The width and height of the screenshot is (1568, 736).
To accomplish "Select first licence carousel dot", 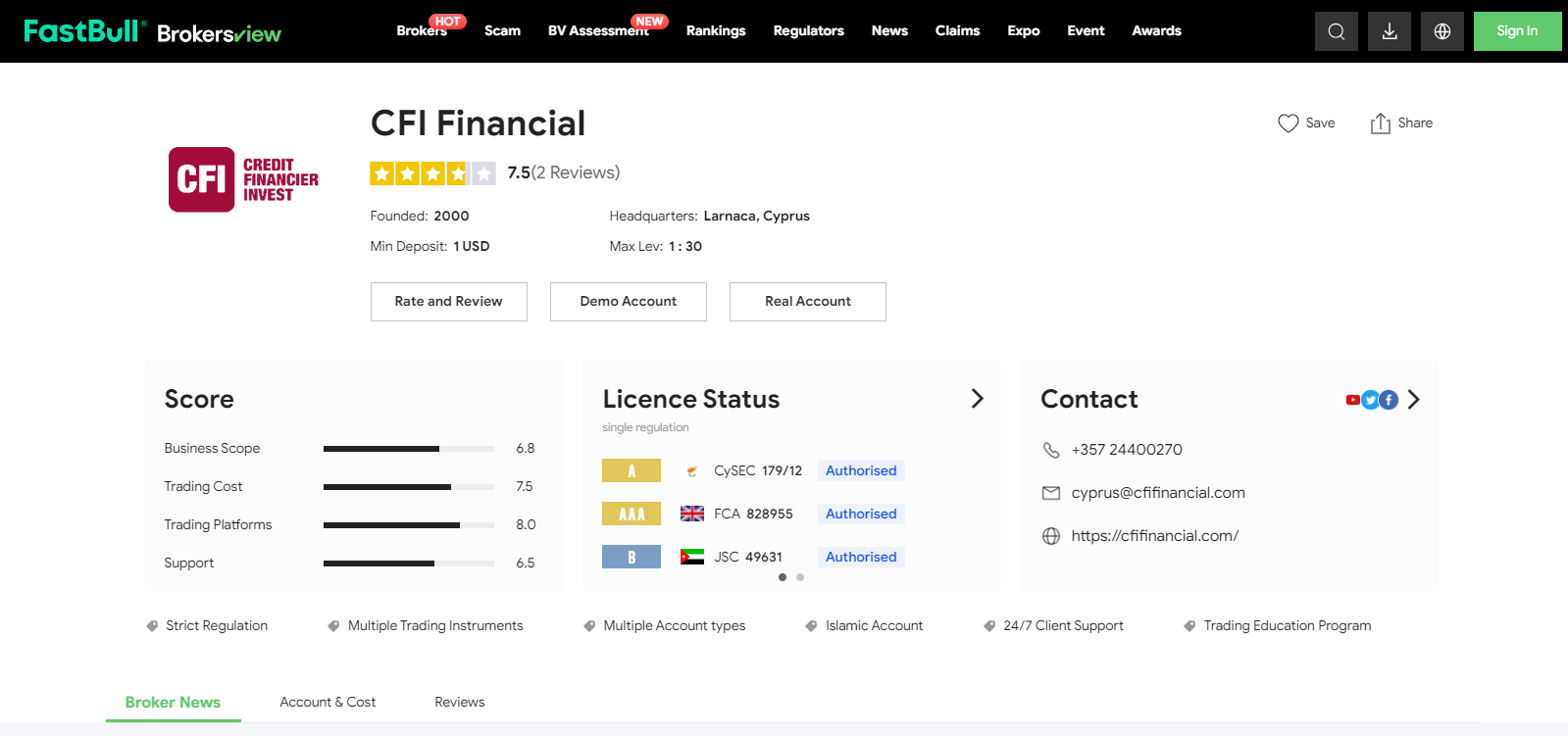I will tap(782, 577).
